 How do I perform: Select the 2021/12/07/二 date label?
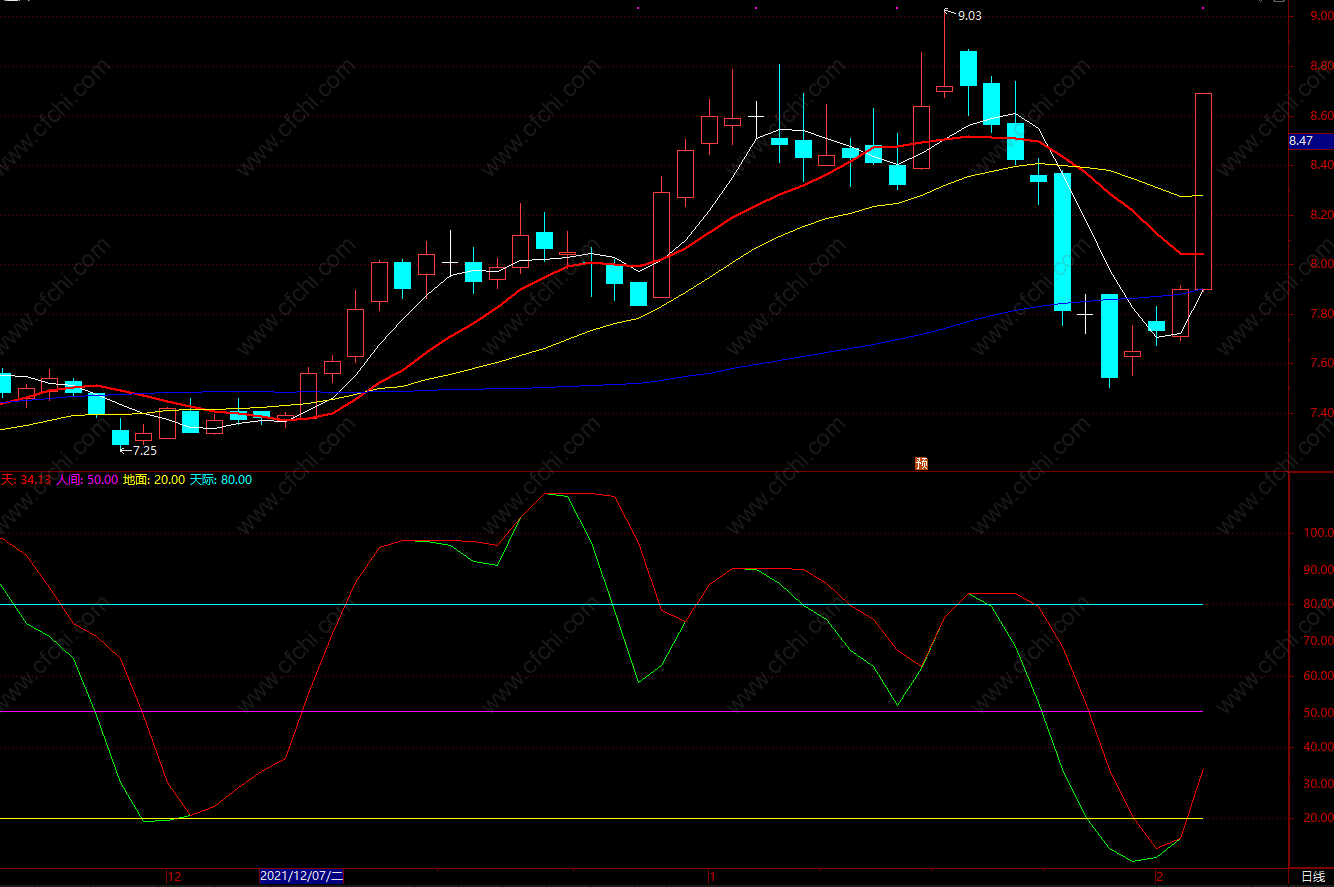(302, 876)
